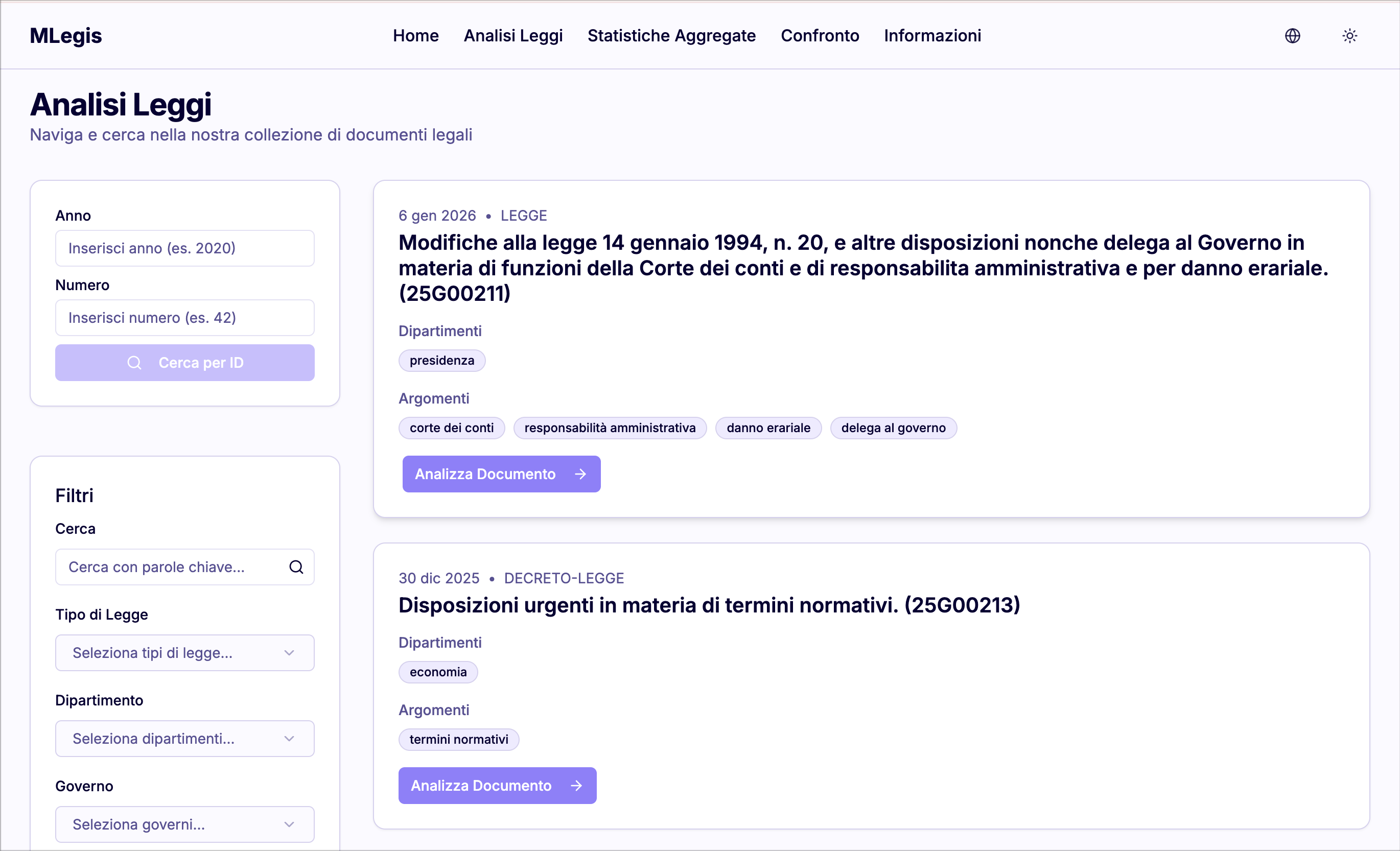Click the arrow icon on first Analizza Documento
The image size is (1400, 851).
click(580, 474)
